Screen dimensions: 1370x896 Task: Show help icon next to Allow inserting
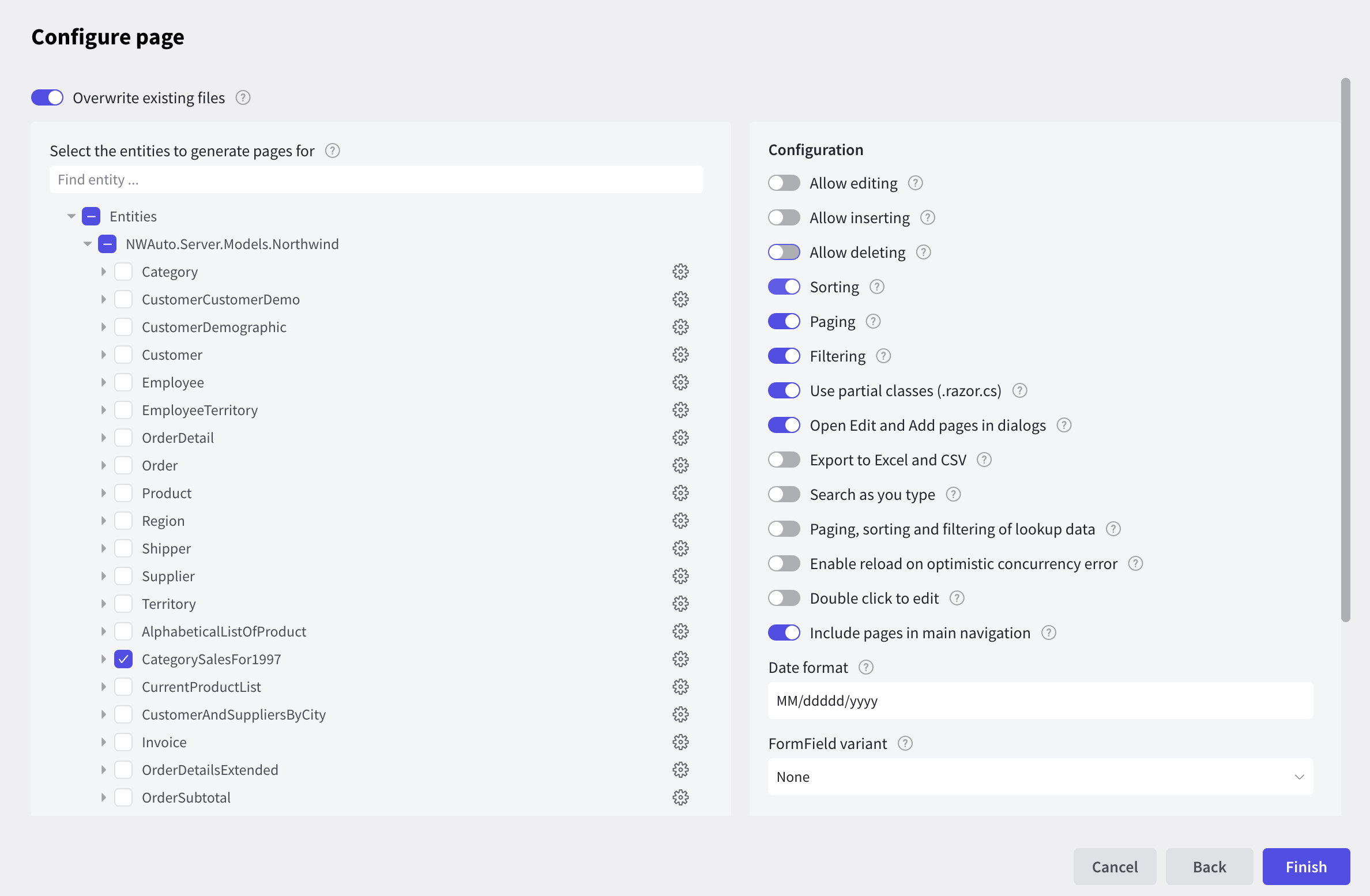tap(927, 218)
